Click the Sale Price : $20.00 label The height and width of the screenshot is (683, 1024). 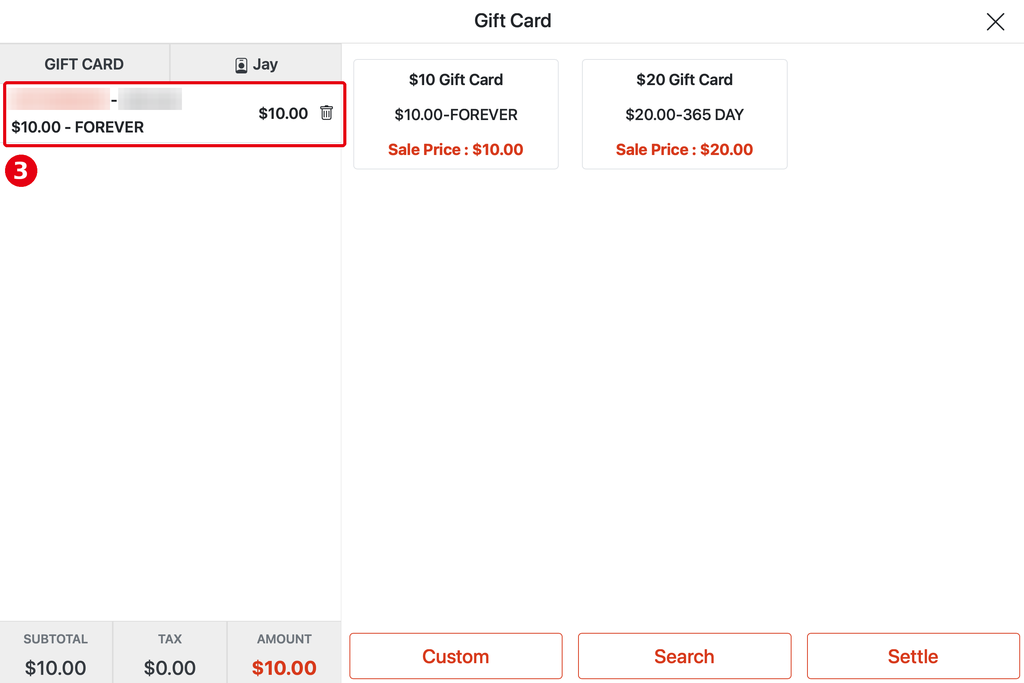[684, 150]
